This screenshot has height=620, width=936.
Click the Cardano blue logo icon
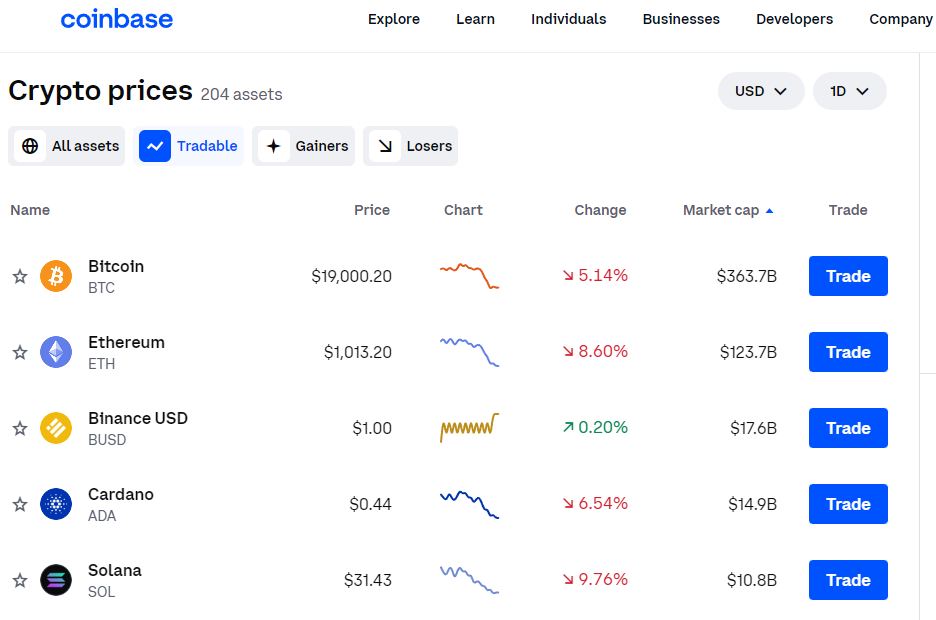tap(56, 504)
